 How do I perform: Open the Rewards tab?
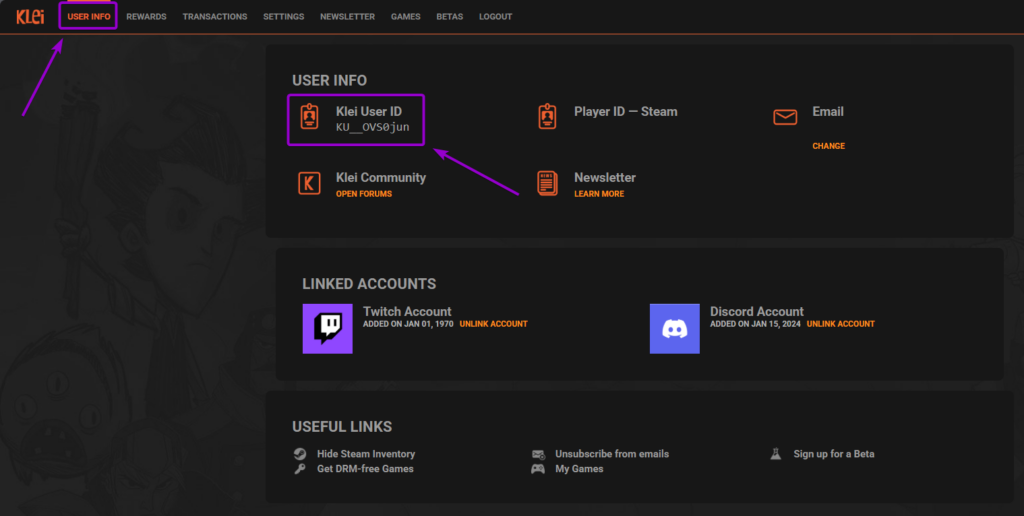(146, 17)
